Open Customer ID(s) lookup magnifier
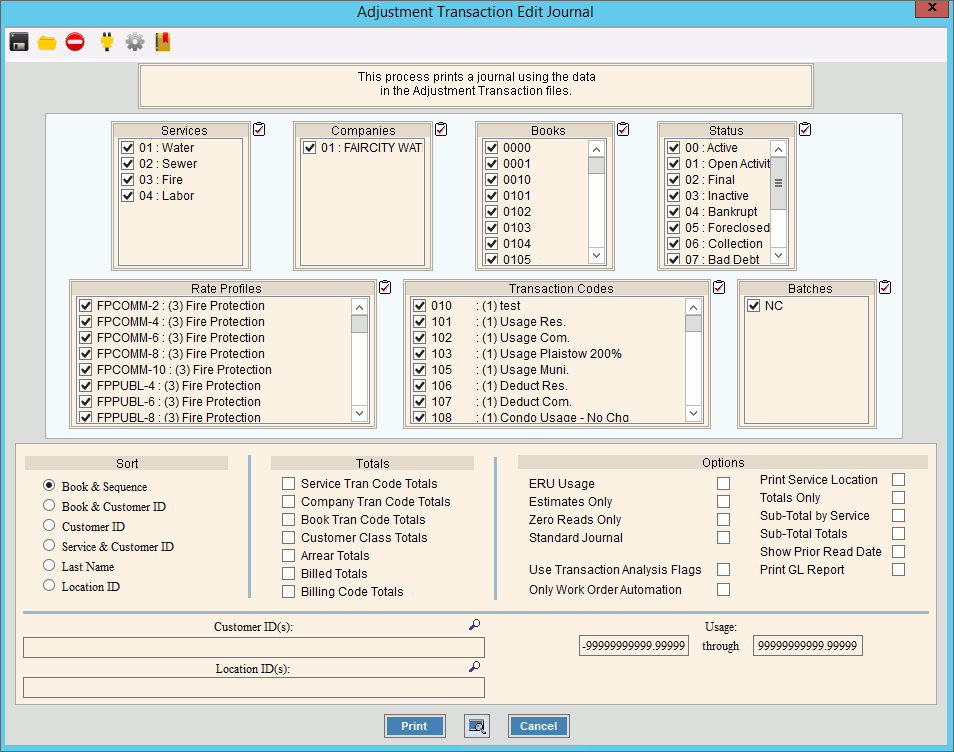Image resolution: width=954 pixels, height=752 pixels. coord(474,625)
